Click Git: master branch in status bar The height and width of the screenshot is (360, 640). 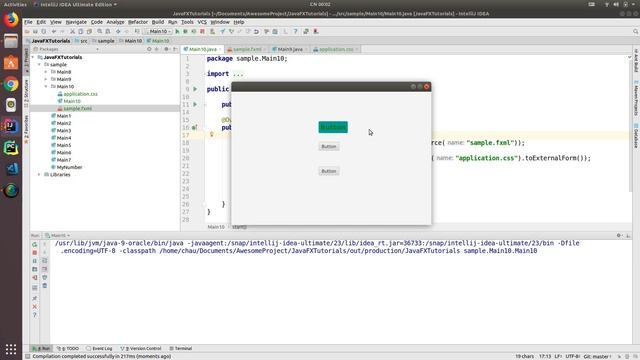(x=597, y=356)
